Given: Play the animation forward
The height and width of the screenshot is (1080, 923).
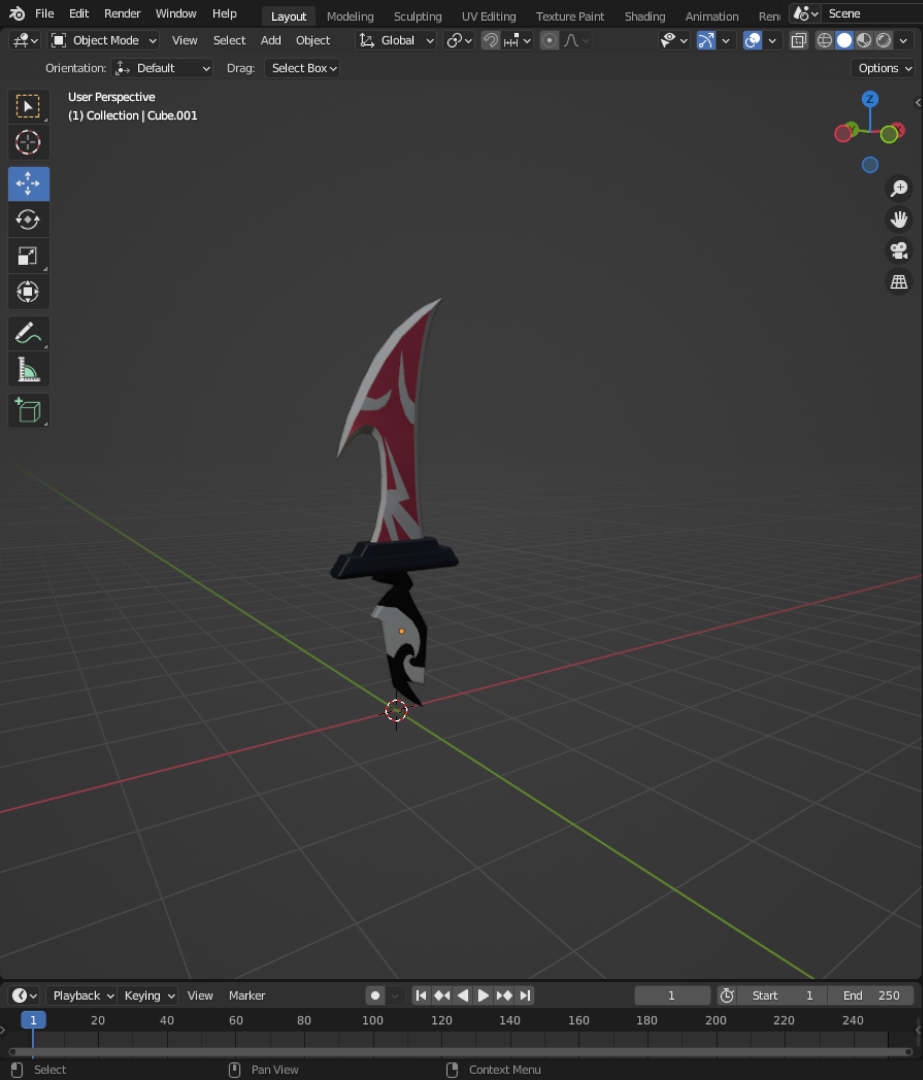Looking at the screenshot, I should point(483,995).
